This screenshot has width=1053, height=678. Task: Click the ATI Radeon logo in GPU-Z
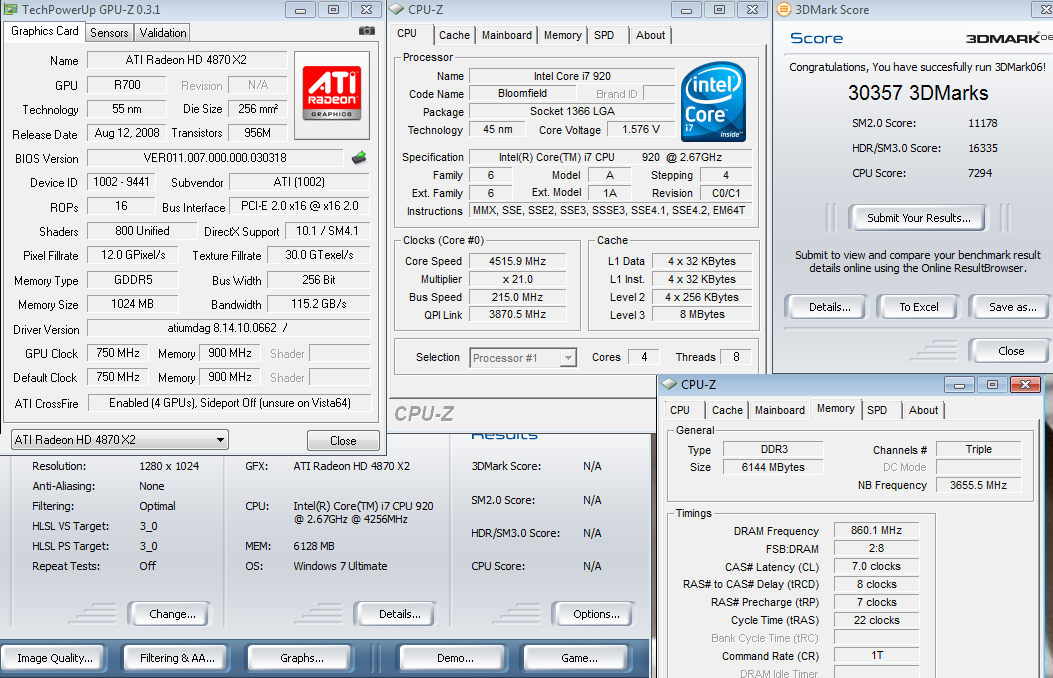[x=332, y=93]
